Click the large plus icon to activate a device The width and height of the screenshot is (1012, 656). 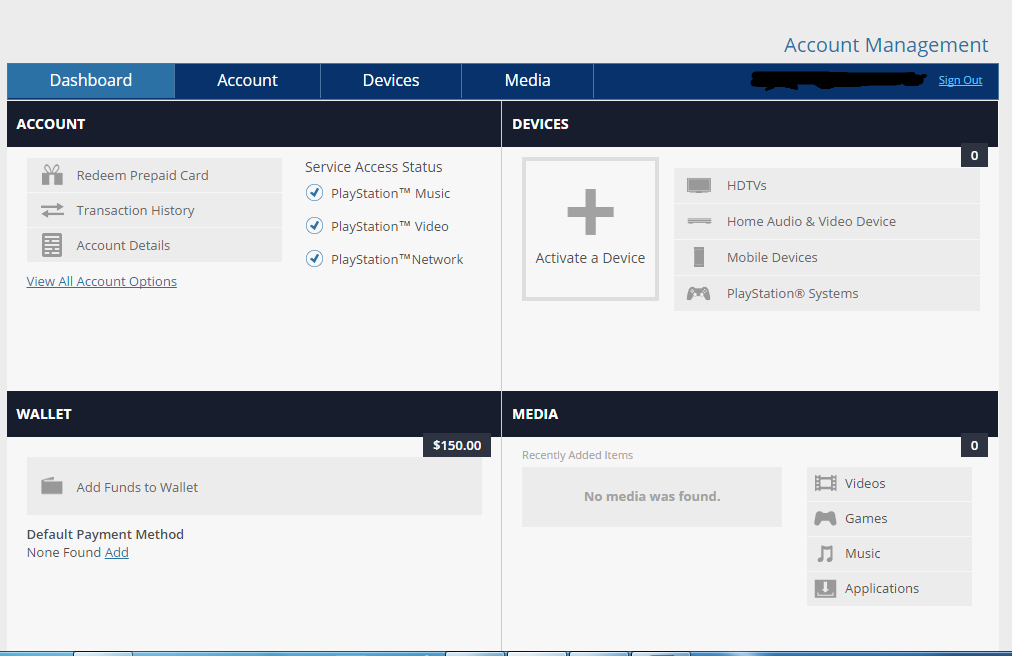pyautogui.click(x=591, y=212)
